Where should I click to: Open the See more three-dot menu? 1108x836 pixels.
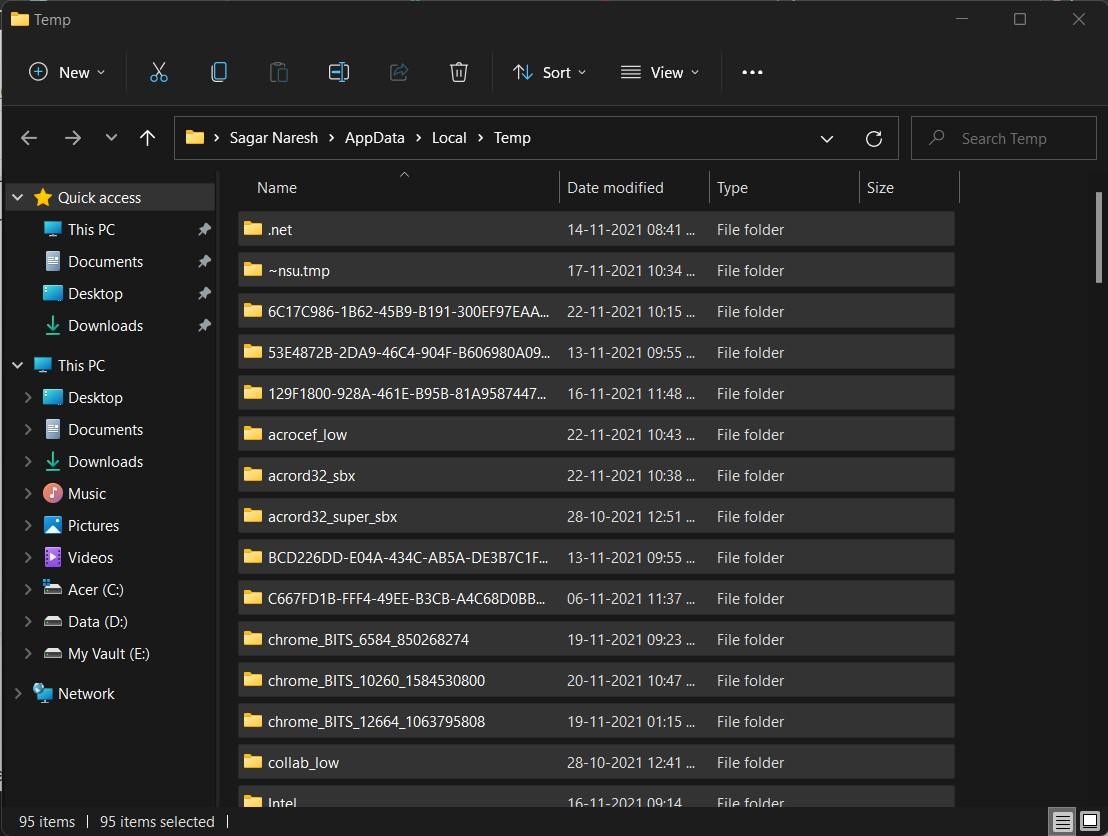click(x=752, y=72)
